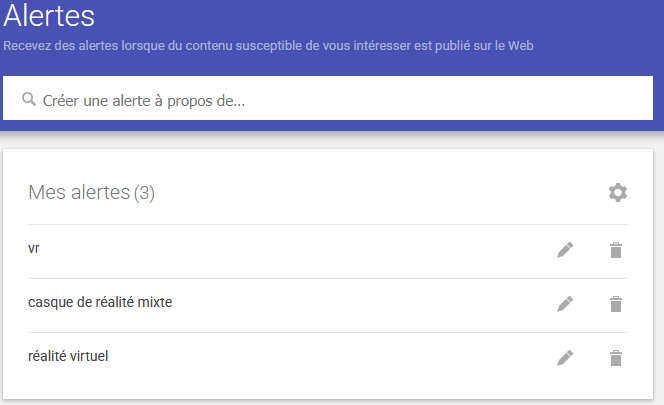Click the 'Mes alertes' heading
This screenshot has height=405, width=664.
click(x=79, y=192)
